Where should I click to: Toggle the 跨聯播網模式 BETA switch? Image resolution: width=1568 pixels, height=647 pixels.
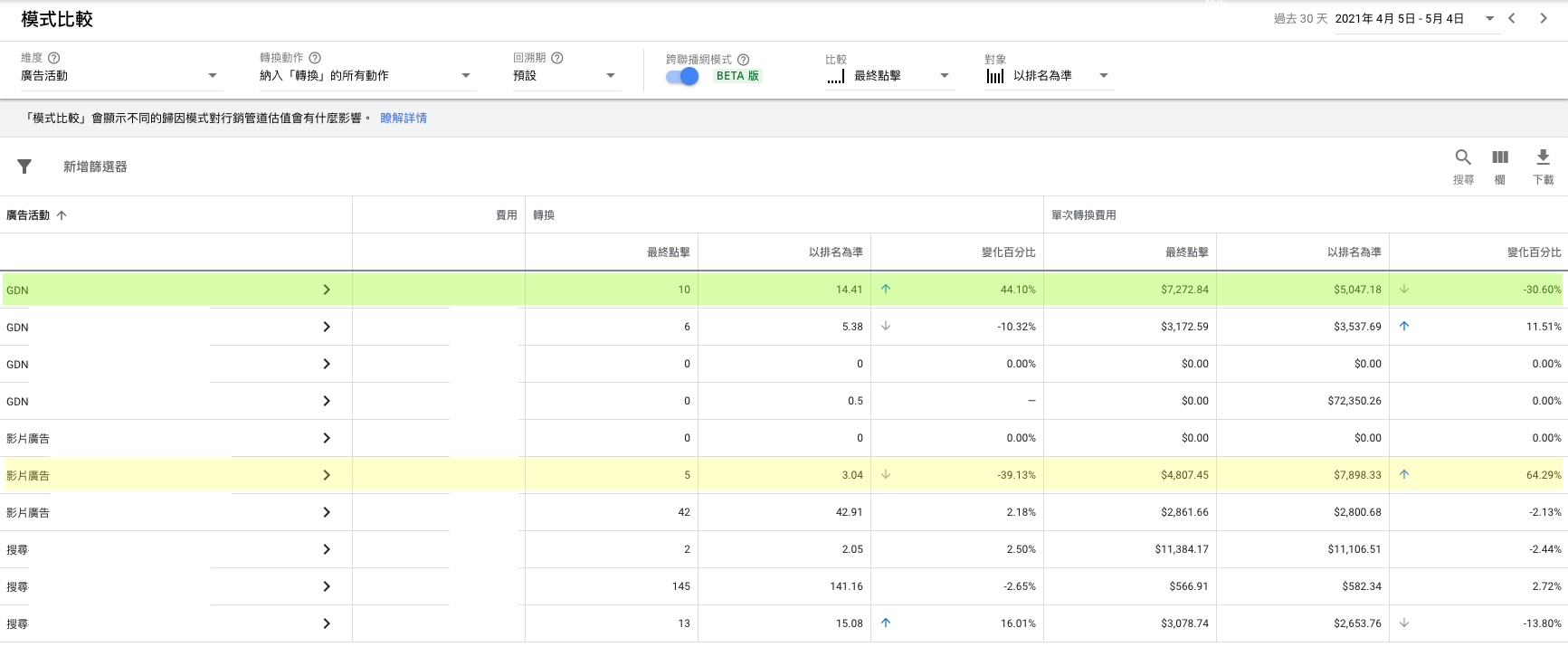(682, 77)
